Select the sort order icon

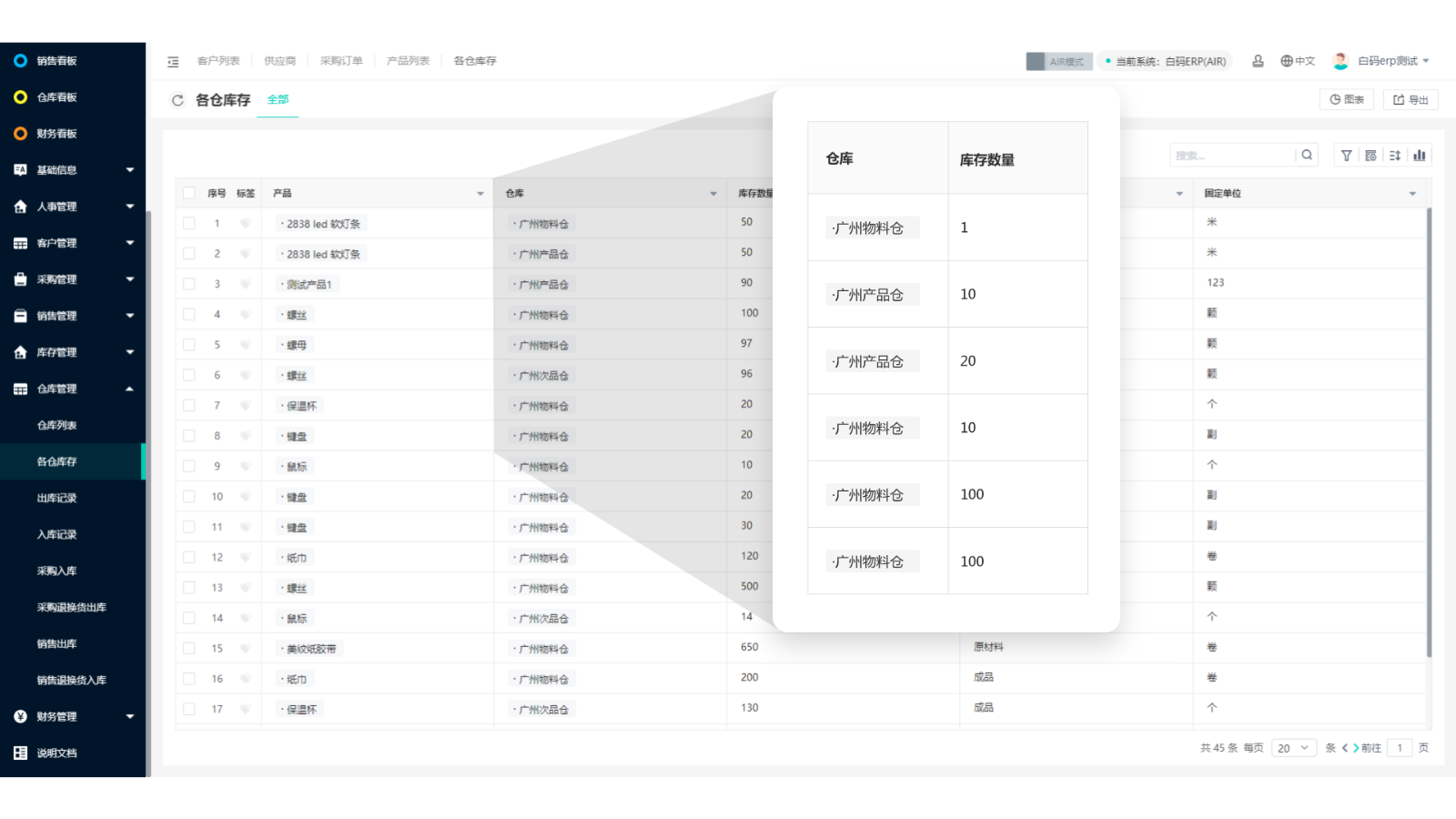point(1395,155)
